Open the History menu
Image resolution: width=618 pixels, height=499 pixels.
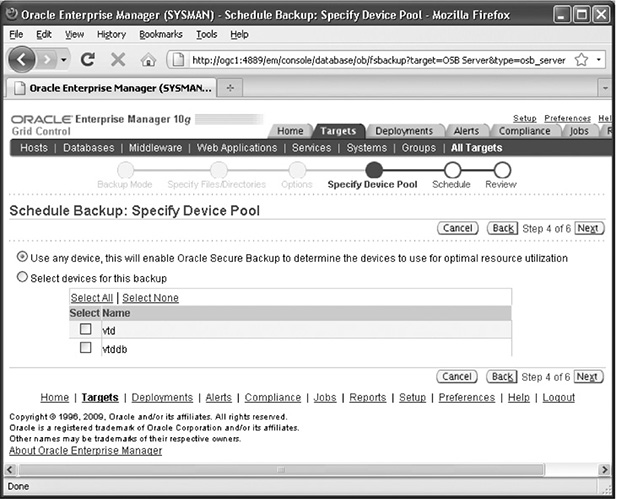pyautogui.click(x=112, y=35)
